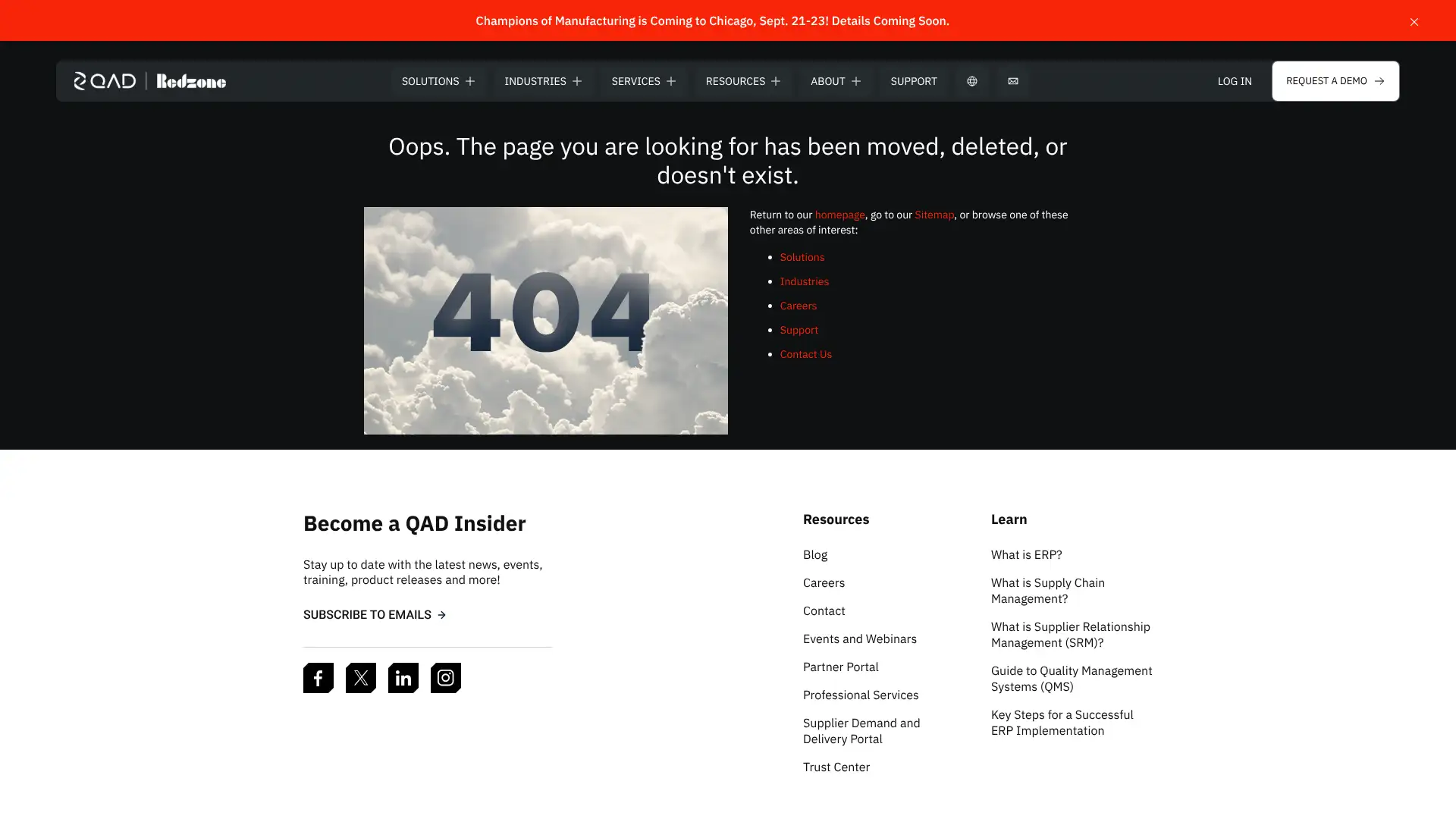
Task: Click the 404 clouds image
Action: [546, 321]
